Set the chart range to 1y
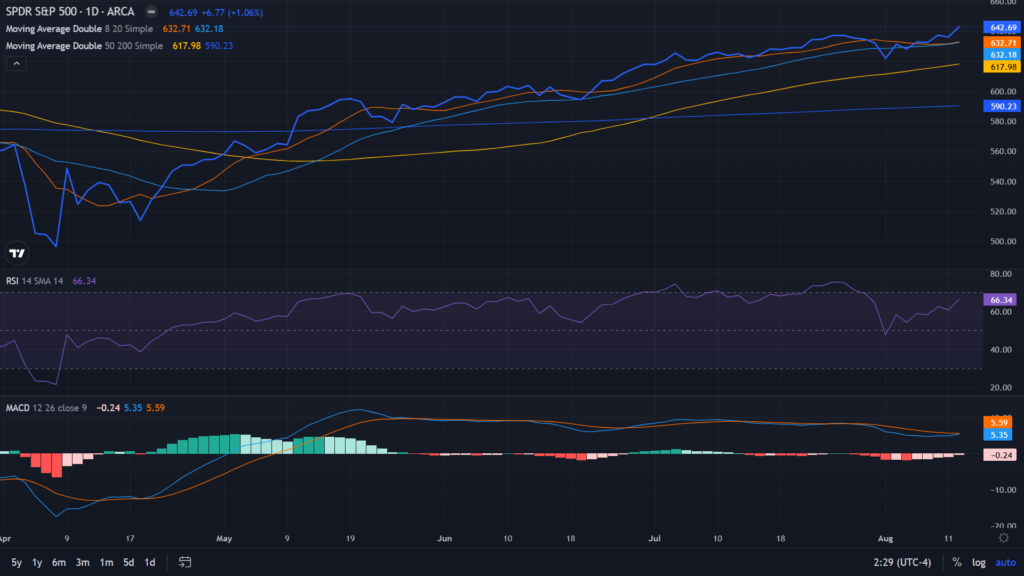 [x=37, y=562]
